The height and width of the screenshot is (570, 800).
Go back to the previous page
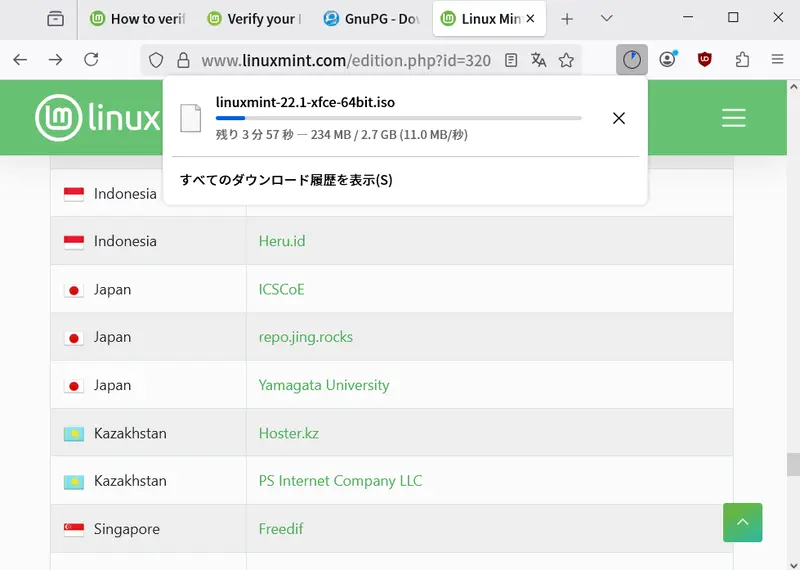[x=20, y=60]
